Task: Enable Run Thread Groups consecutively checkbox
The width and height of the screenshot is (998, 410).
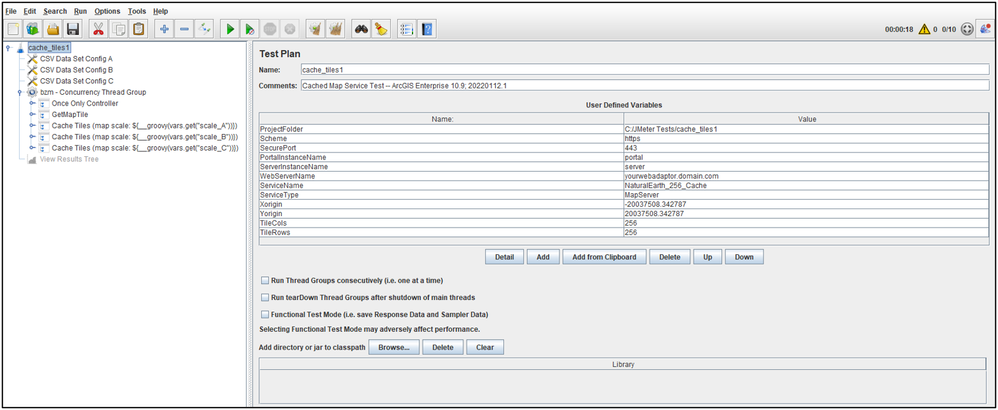Action: pyautogui.click(x=265, y=280)
